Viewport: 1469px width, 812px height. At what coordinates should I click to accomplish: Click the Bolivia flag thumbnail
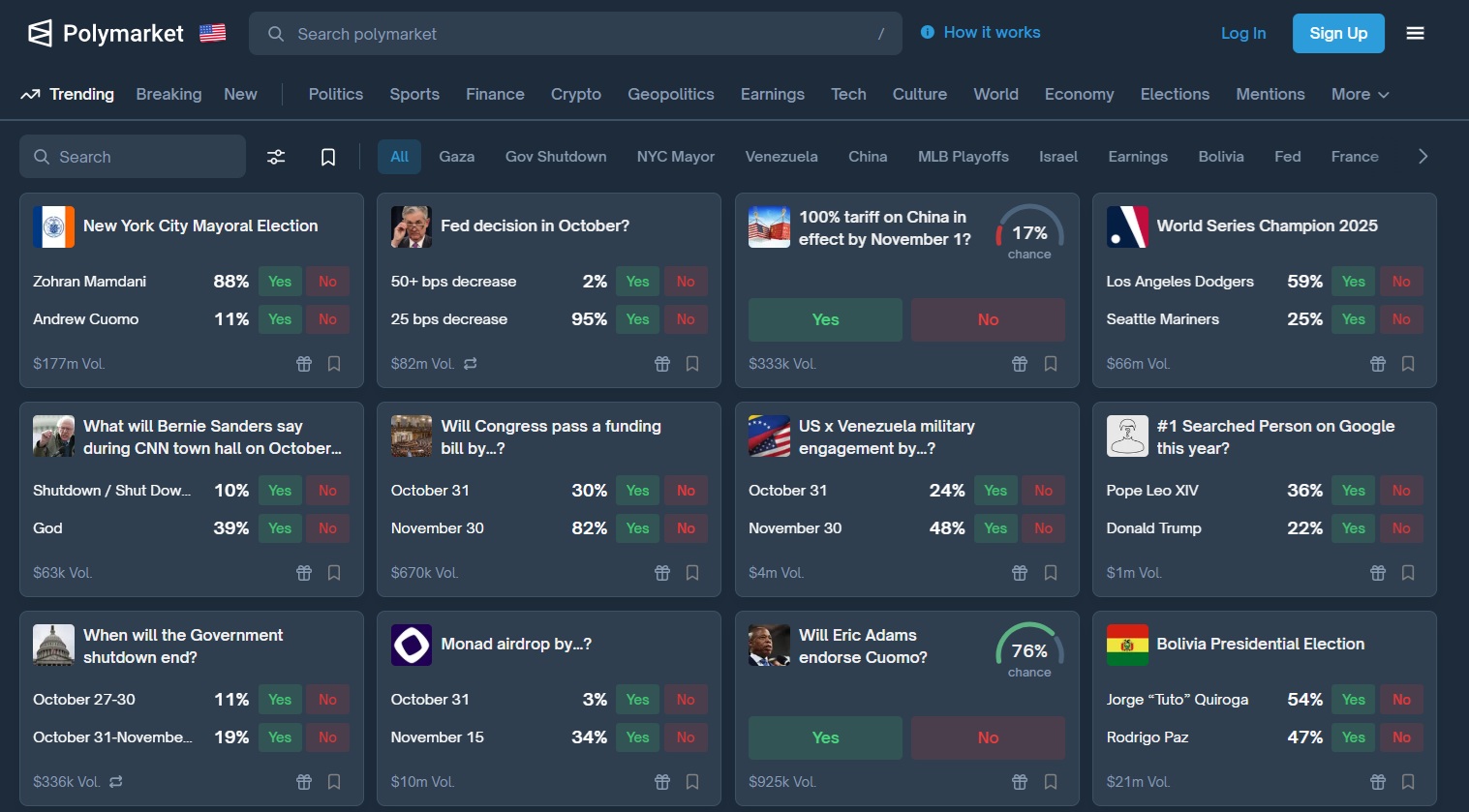1127,645
